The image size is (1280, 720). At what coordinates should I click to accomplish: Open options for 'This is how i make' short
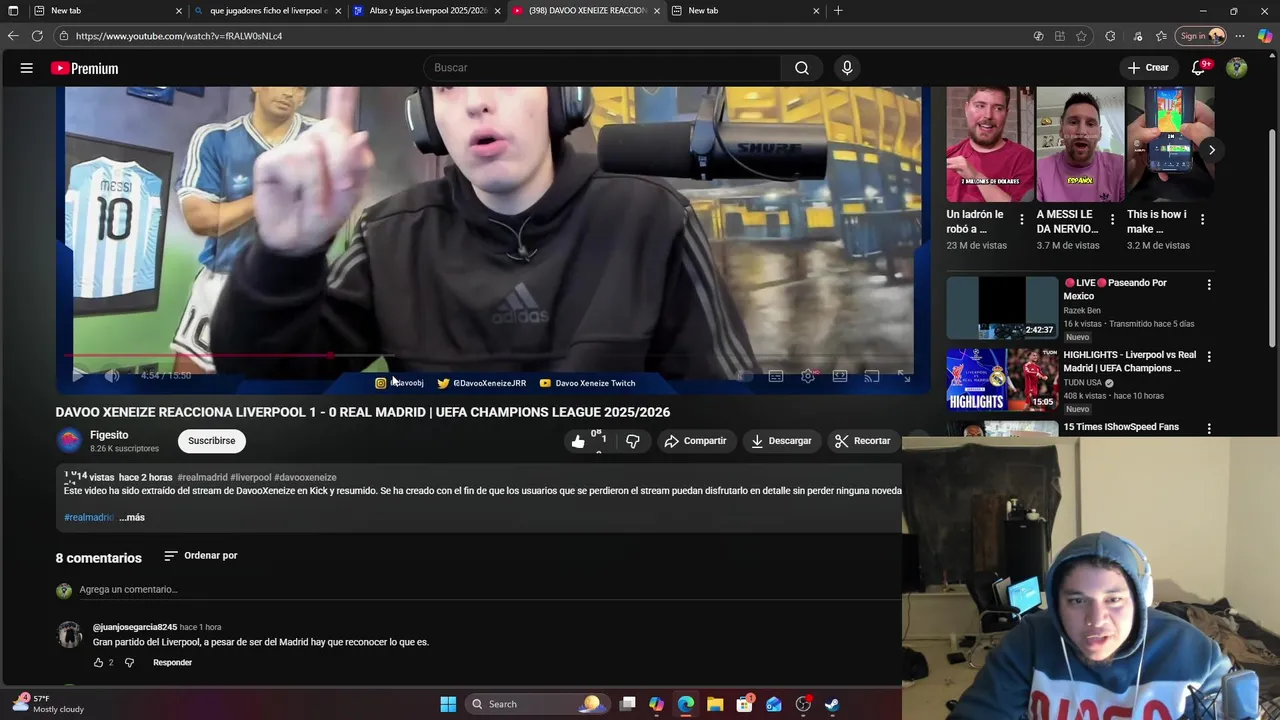click(x=1202, y=219)
